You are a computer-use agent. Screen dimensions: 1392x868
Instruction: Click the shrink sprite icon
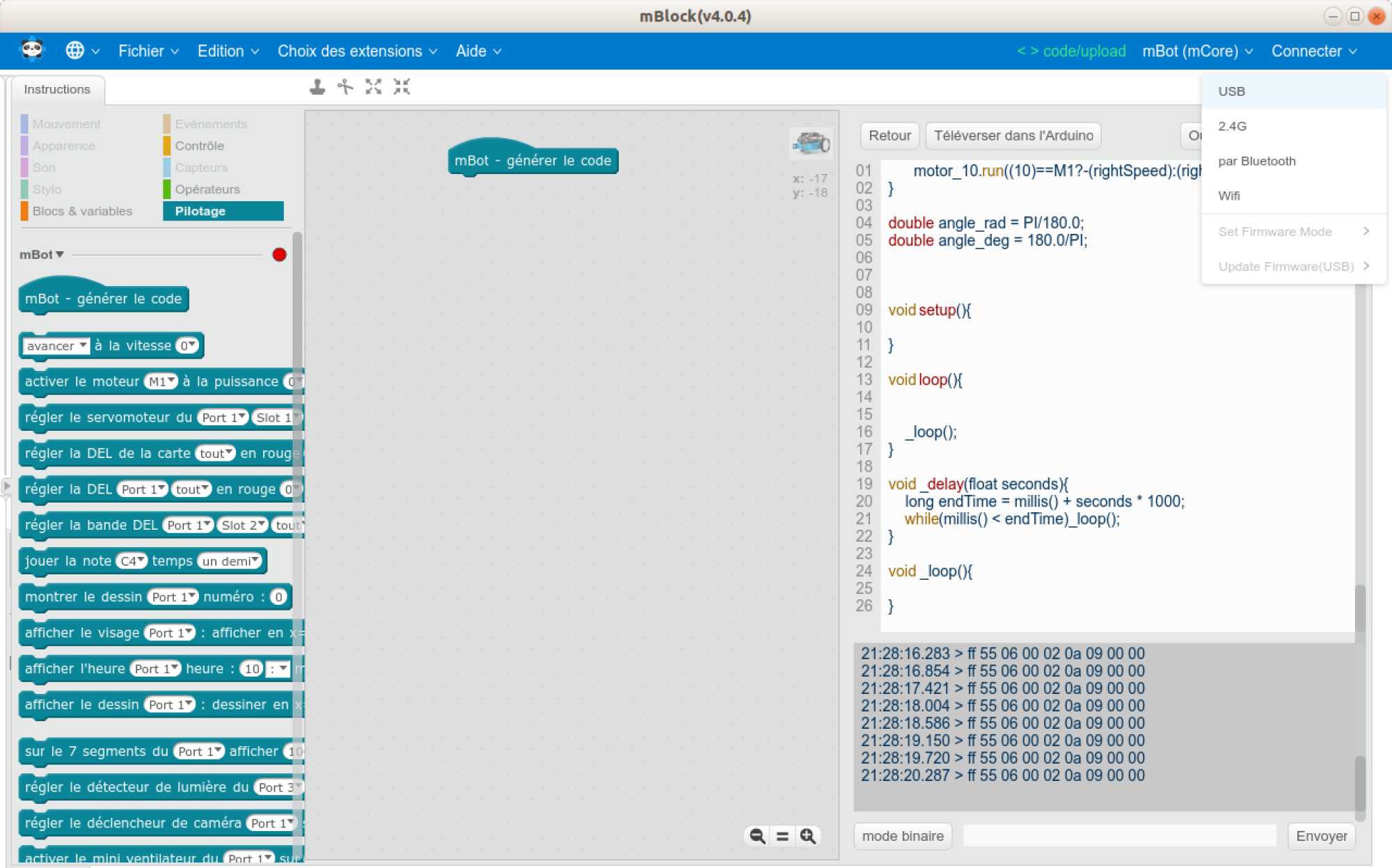(402, 87)
